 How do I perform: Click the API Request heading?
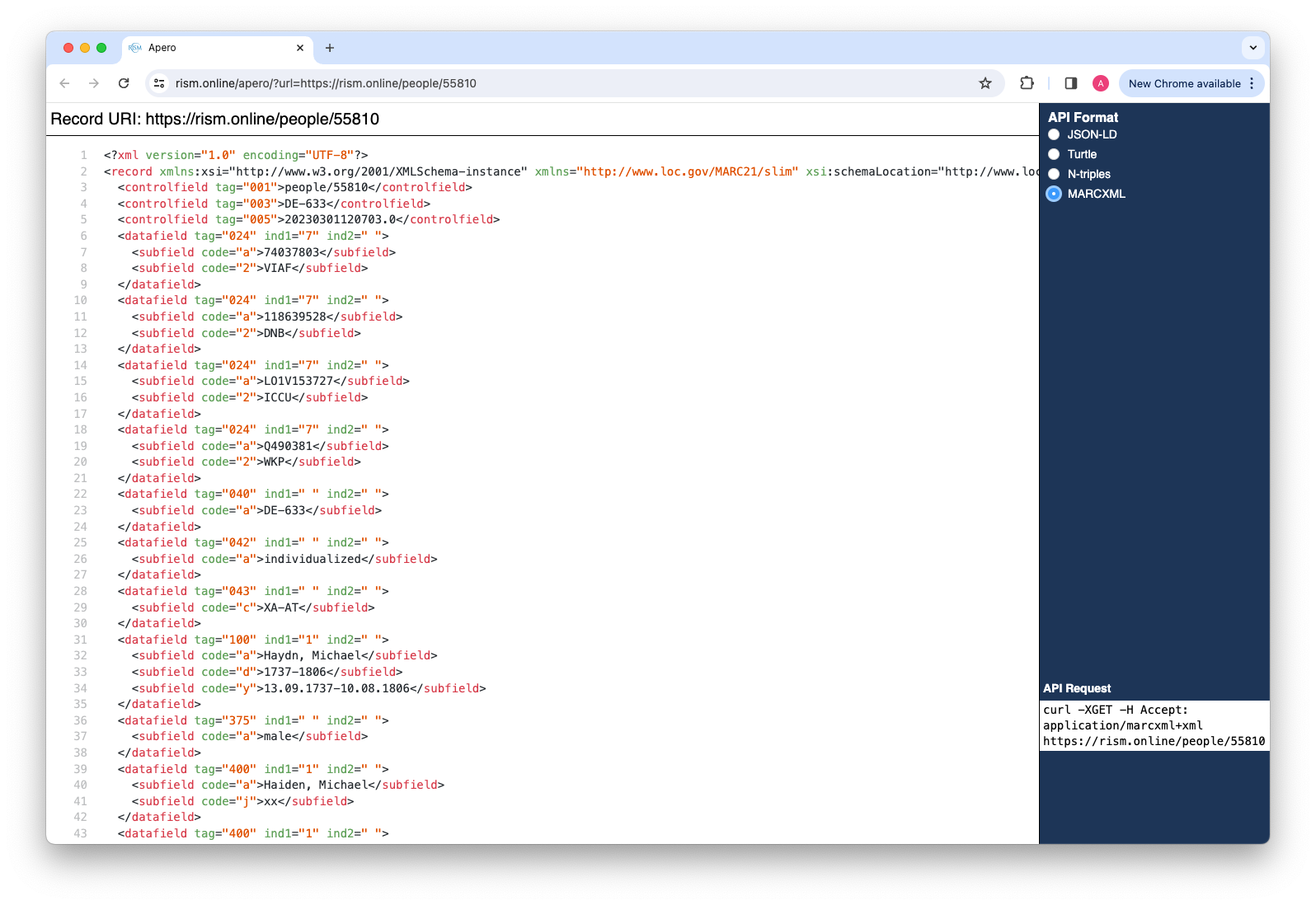[1077, 688]
